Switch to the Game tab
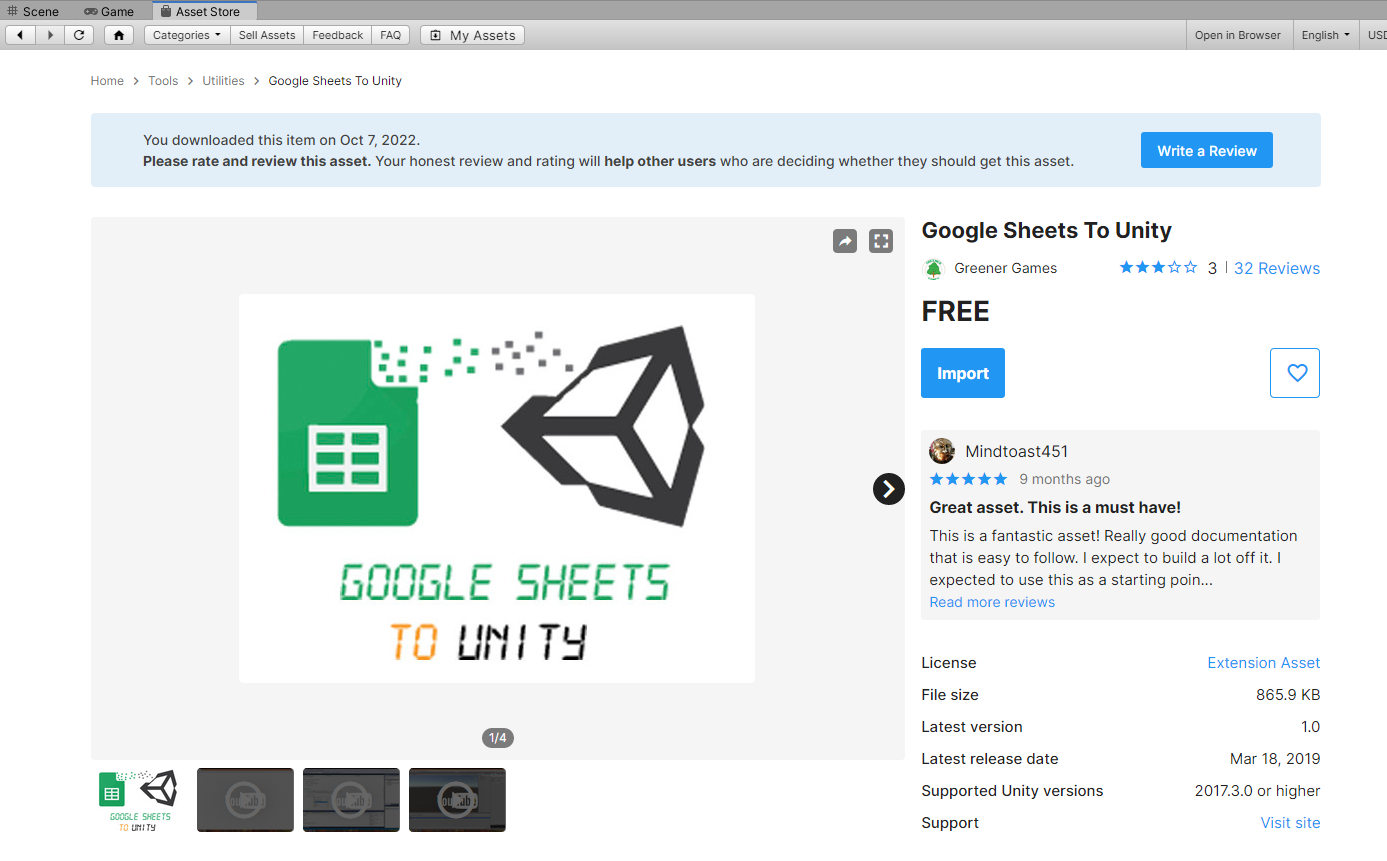 pos(109,11)
